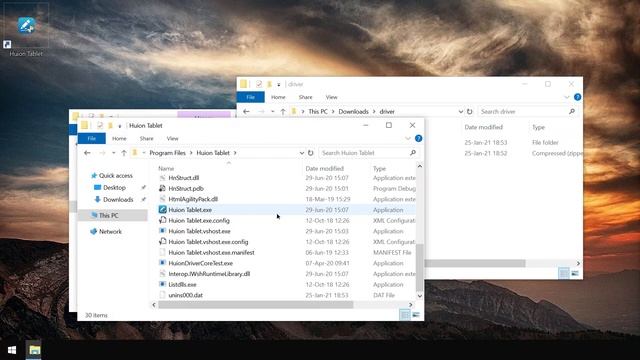Switch to details view in driver window

click(564, 273)
